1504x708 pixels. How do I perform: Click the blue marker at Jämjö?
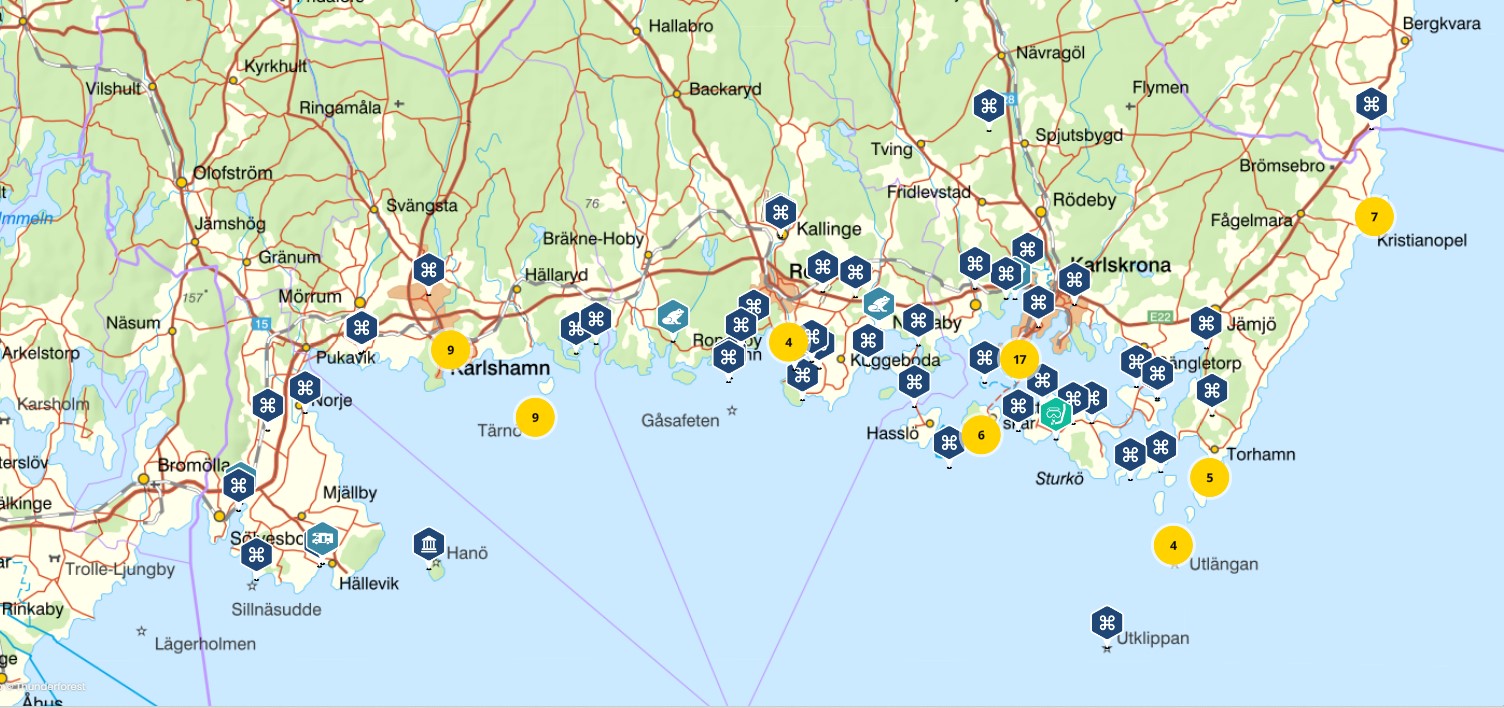1206,323
